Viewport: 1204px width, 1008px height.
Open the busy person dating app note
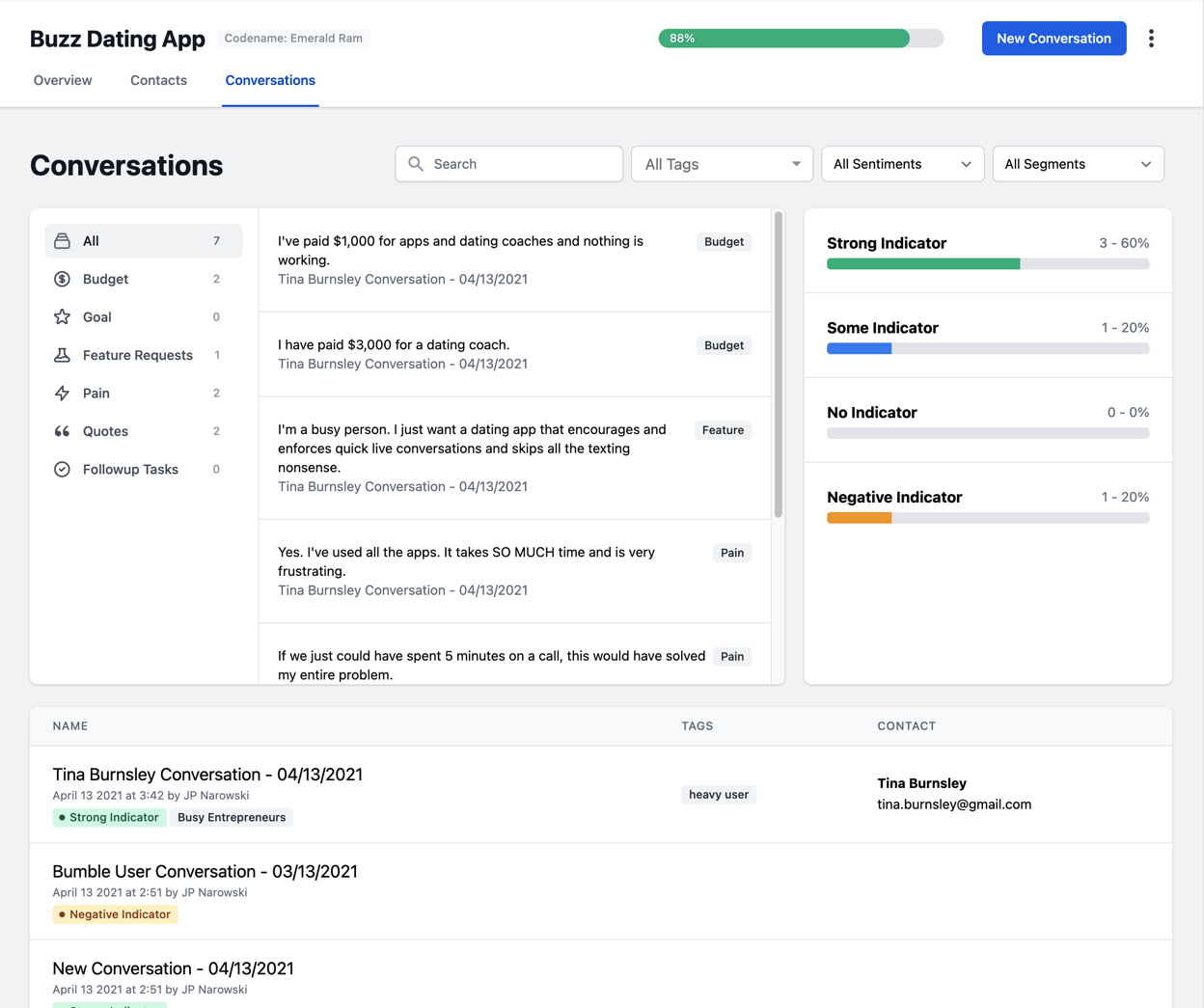click(x=515, y=458)
